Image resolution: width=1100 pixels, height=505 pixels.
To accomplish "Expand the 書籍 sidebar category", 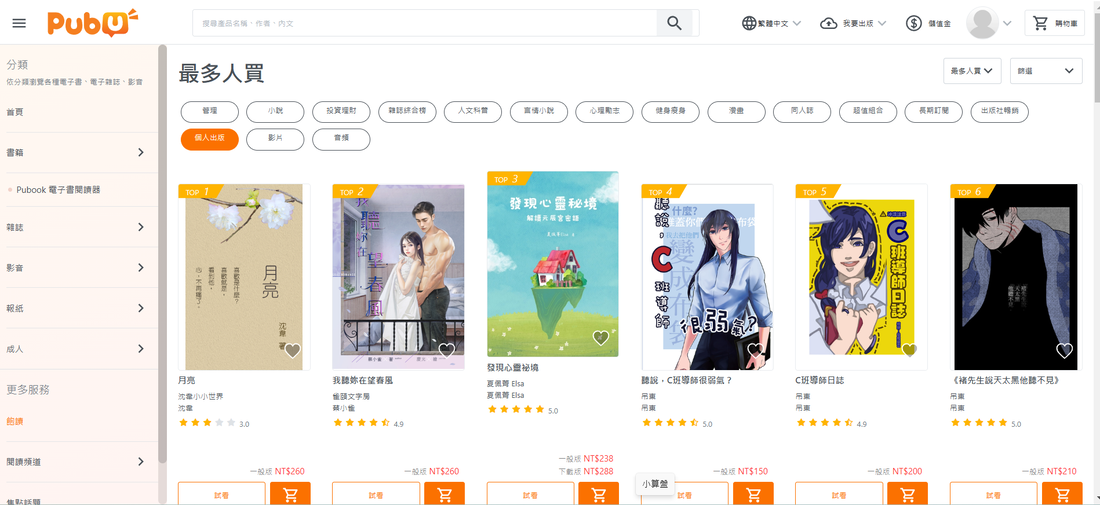I will point(140,152).
